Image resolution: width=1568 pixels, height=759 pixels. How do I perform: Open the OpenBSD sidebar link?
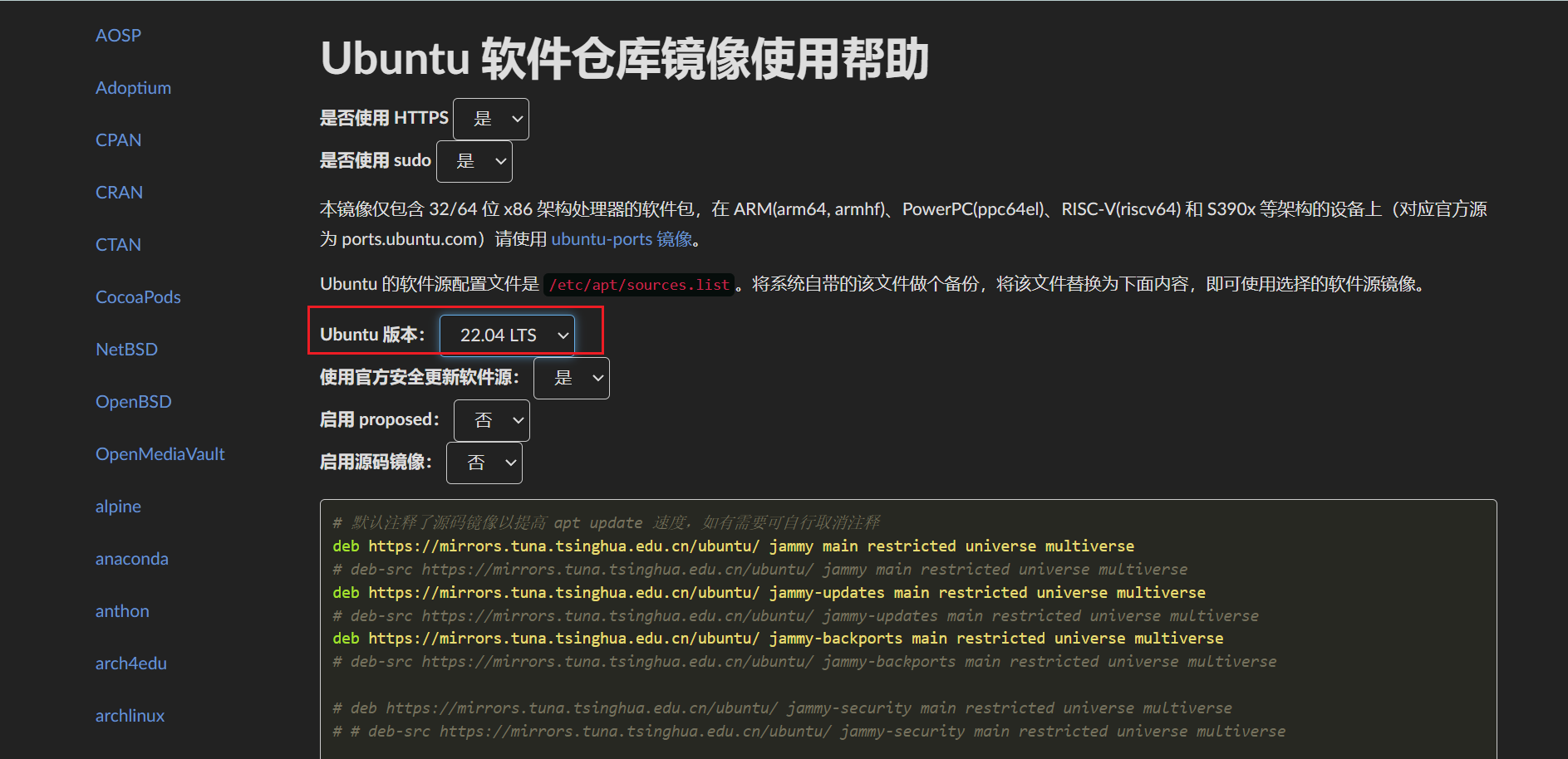point(133,402)
